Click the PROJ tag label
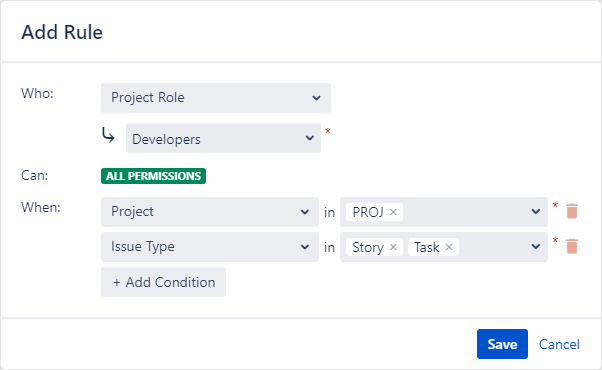 [368, 212]
